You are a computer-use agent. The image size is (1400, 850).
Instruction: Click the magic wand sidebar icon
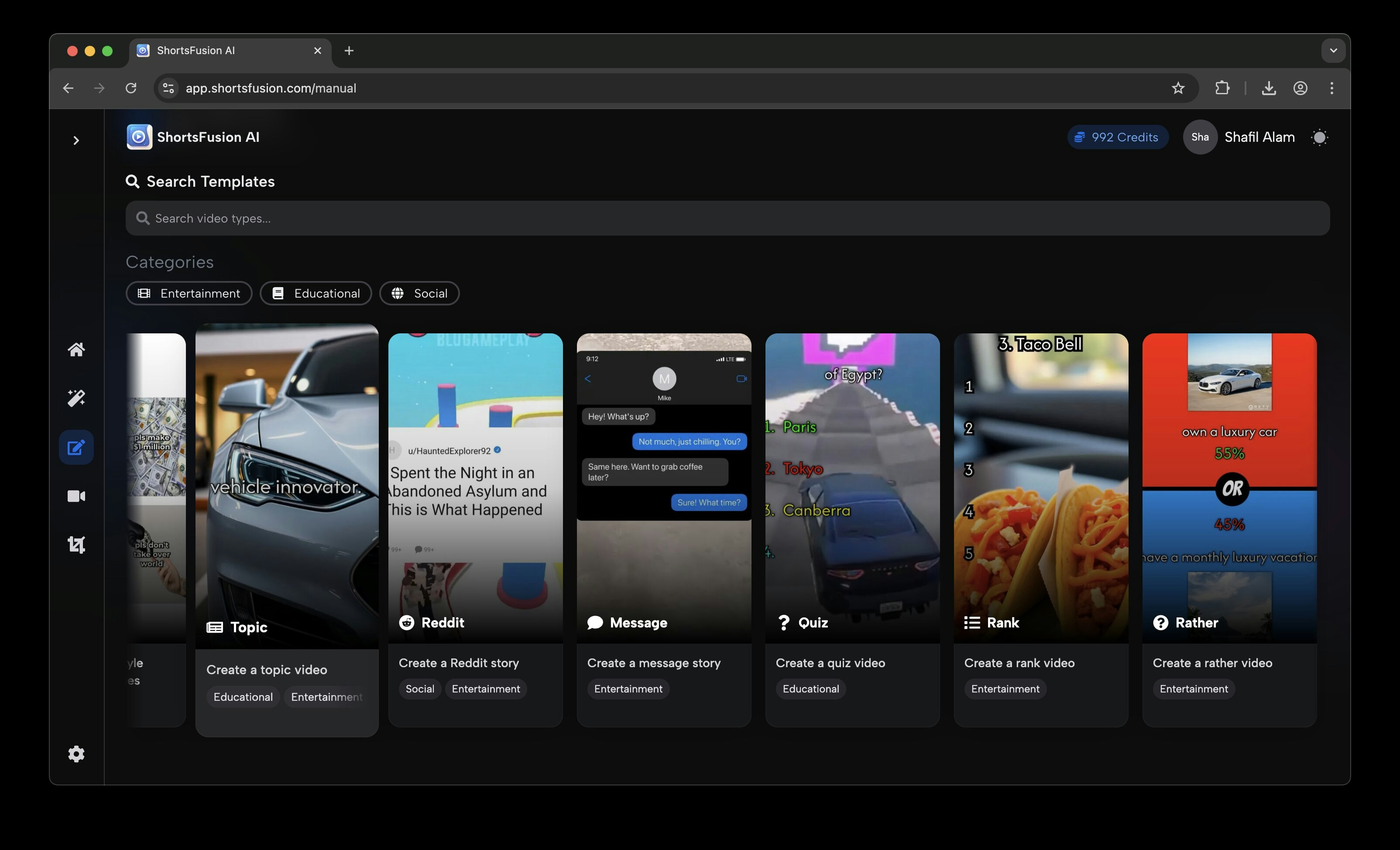76,398
